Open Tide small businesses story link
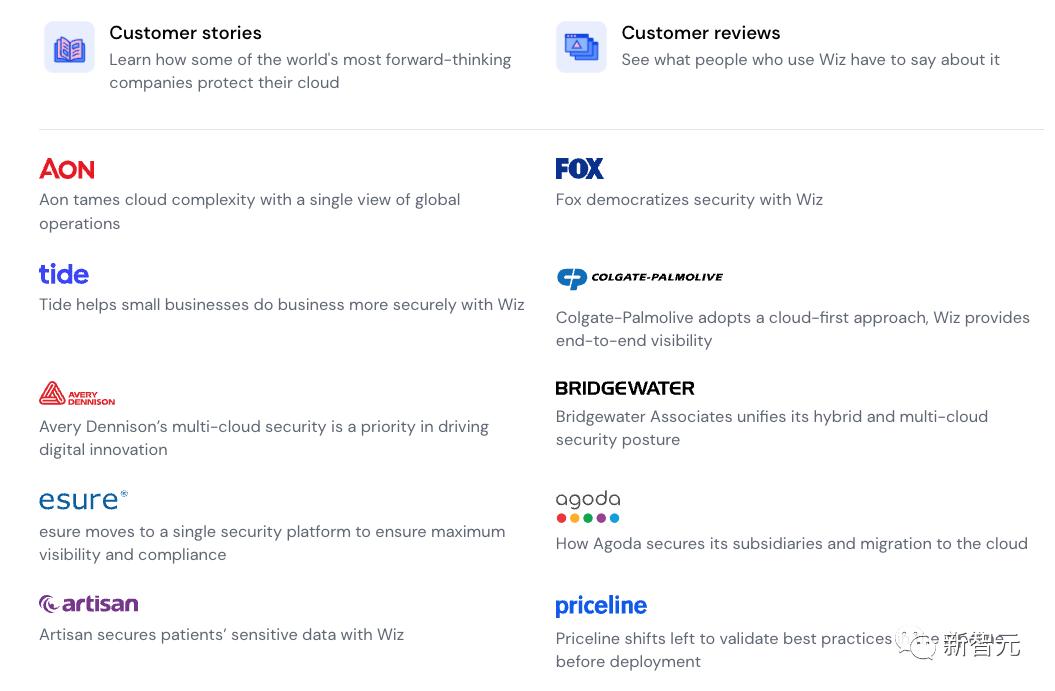 (281, 305)
